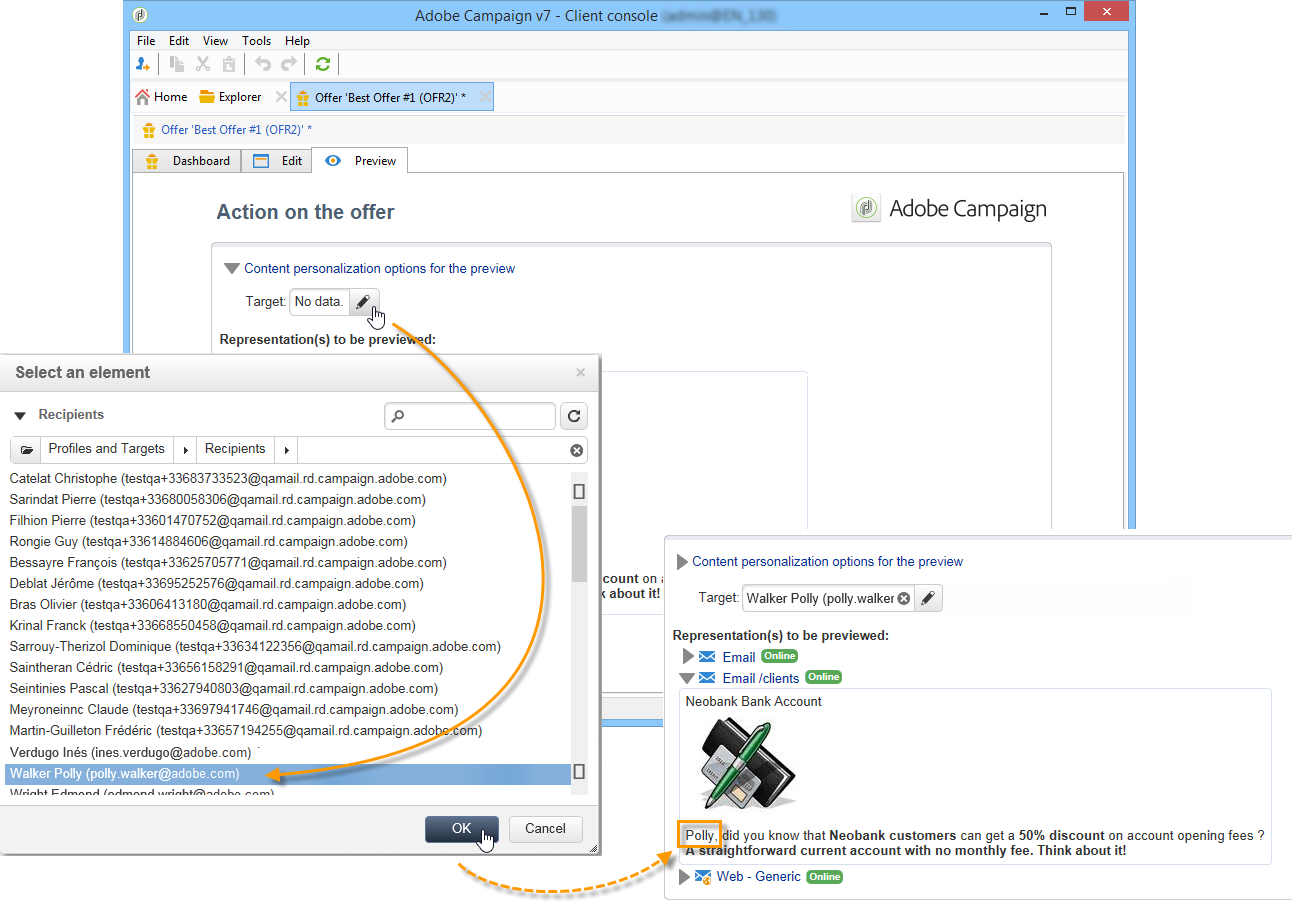Select Bras Olivier in the recipient list

click(x=208, y=604)
